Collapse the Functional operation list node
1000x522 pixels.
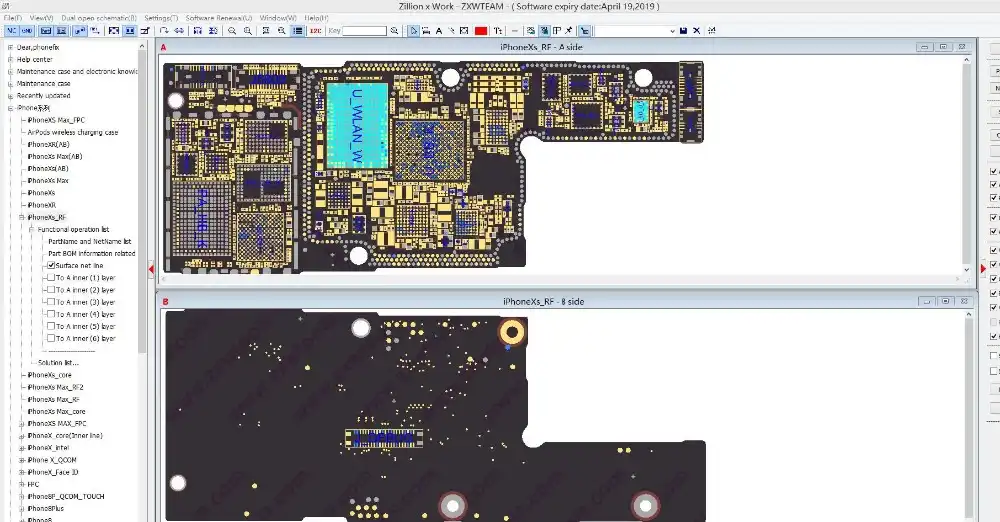[x=31, y=229]
